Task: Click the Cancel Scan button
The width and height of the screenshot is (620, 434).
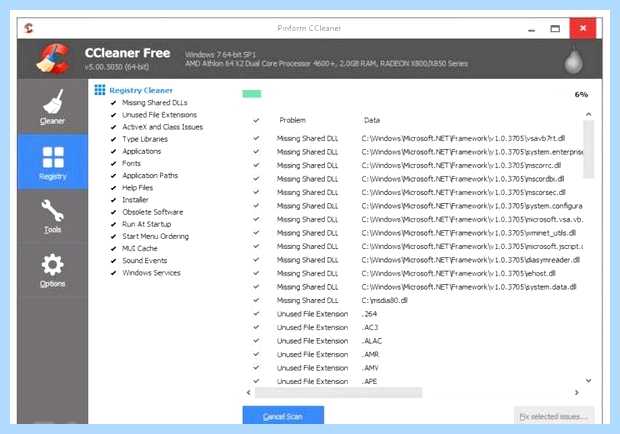Action: (x=283, y=416)
